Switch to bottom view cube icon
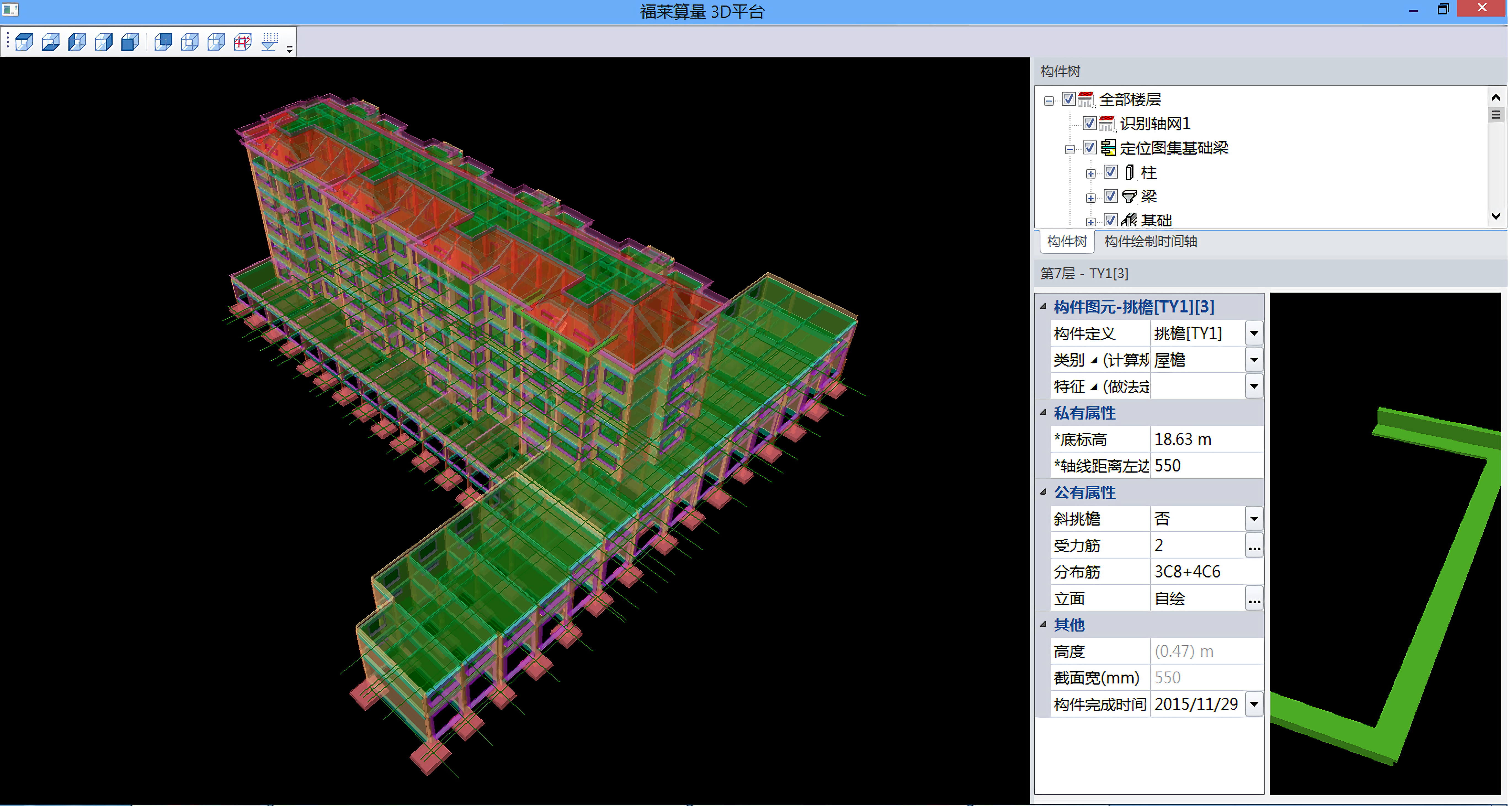Image resolution: width=1512 pixels, height=806 pixels. [x=50, y=42]
